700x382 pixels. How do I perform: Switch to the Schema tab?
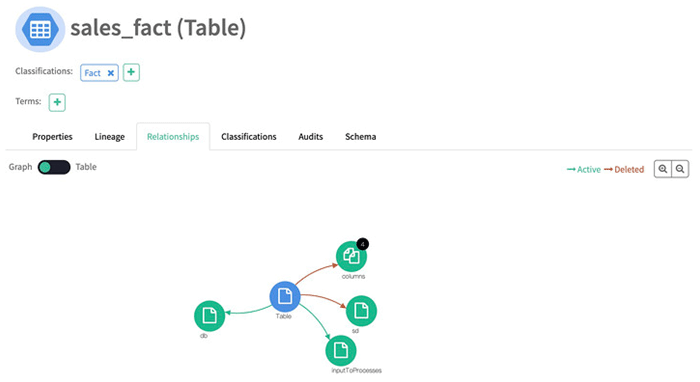(x=360, y=137)
